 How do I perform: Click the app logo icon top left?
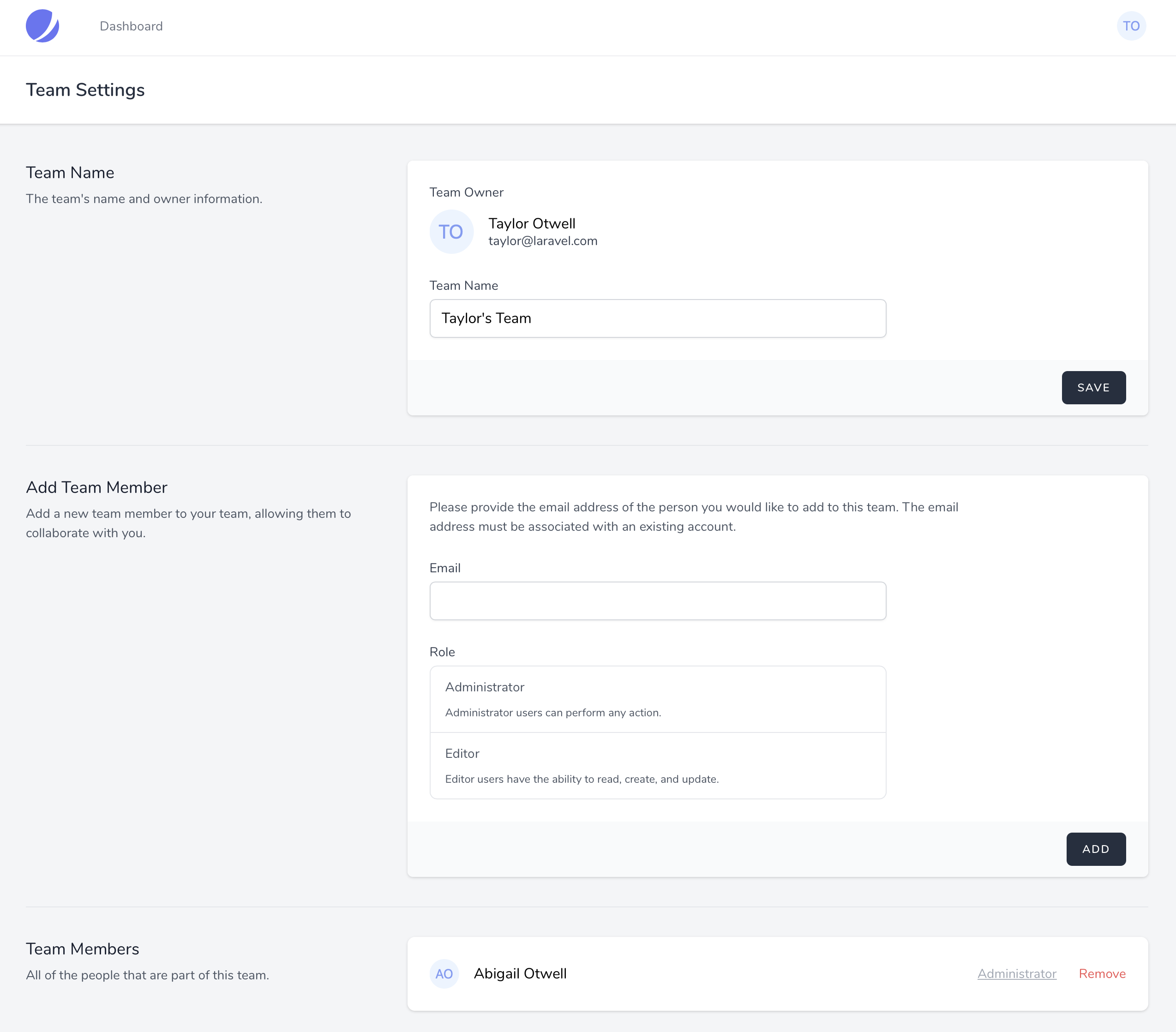(42, 27)
